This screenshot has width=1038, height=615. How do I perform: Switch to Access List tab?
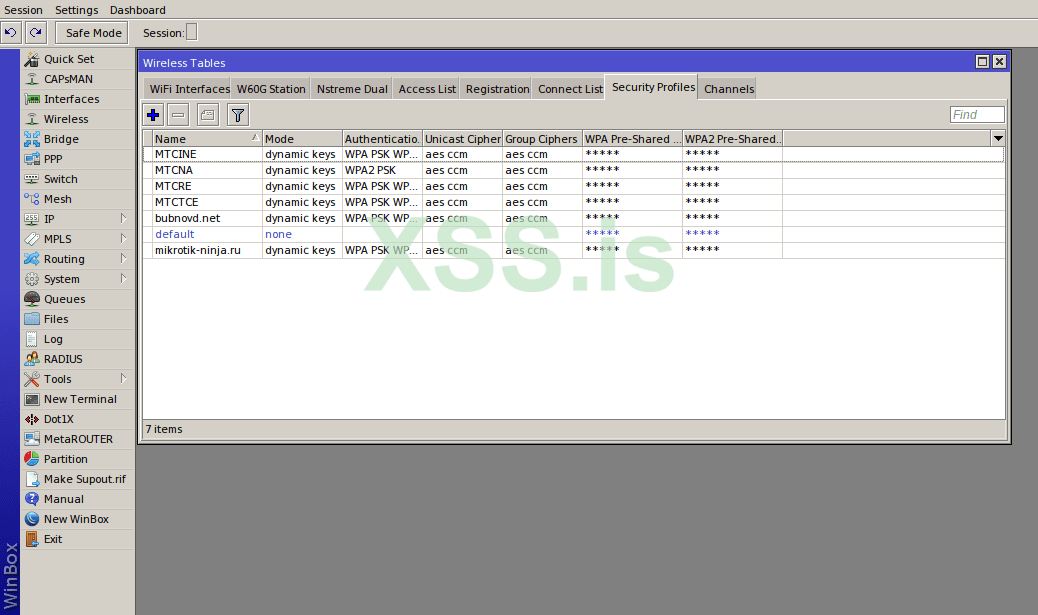tap(427, 89)
